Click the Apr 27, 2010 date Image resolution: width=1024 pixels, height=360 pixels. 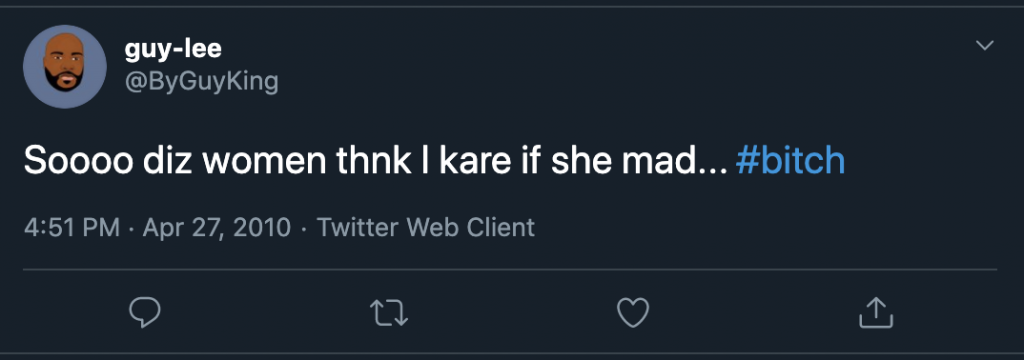pyautogui.click(x=216, y=227)
